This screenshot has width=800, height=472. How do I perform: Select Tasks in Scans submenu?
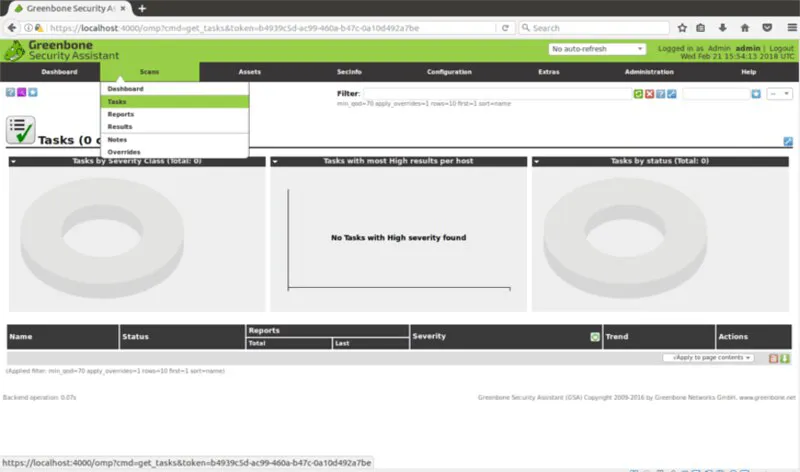(174, 102)
